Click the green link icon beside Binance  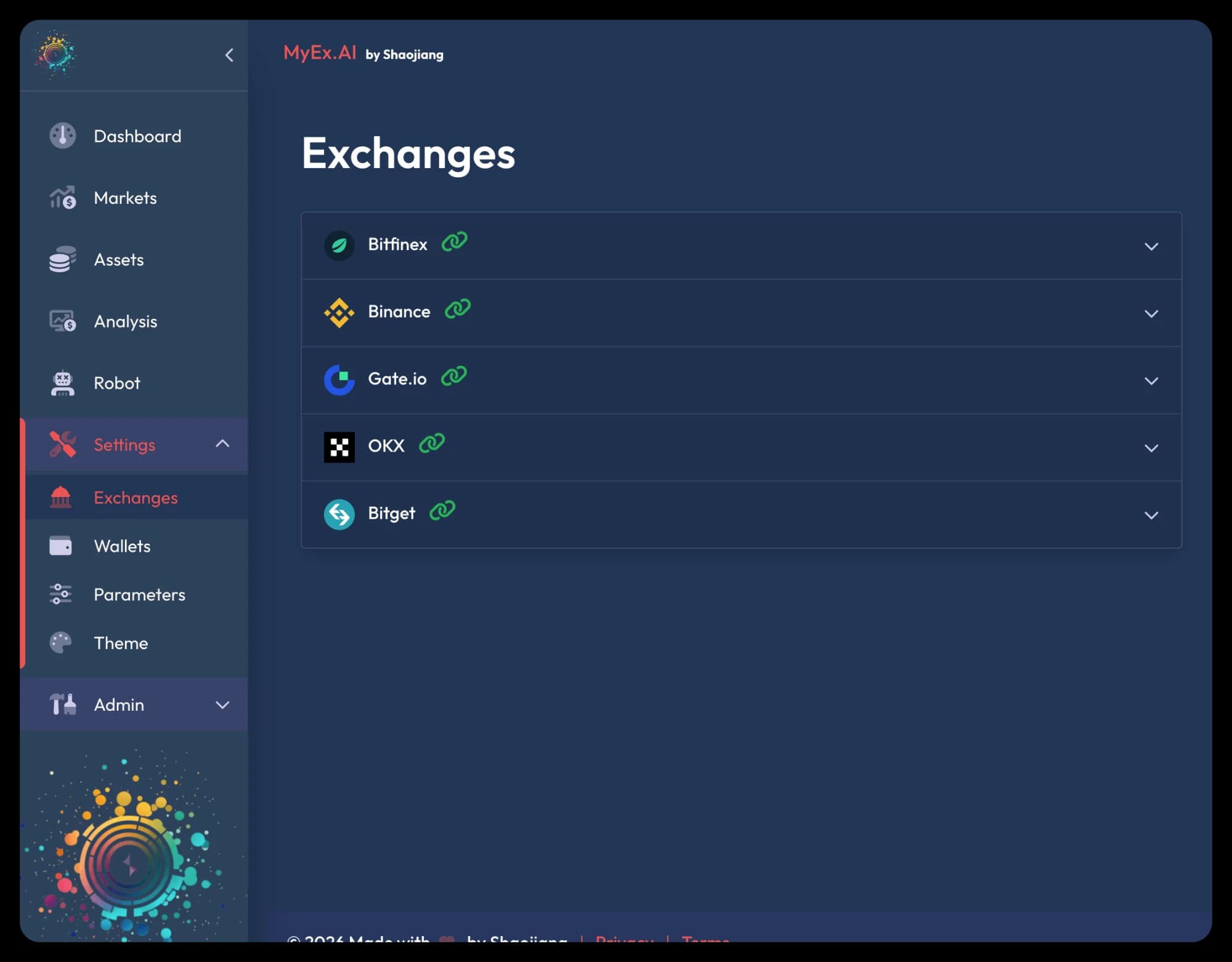pyautogui.click(x=458, y=309)
